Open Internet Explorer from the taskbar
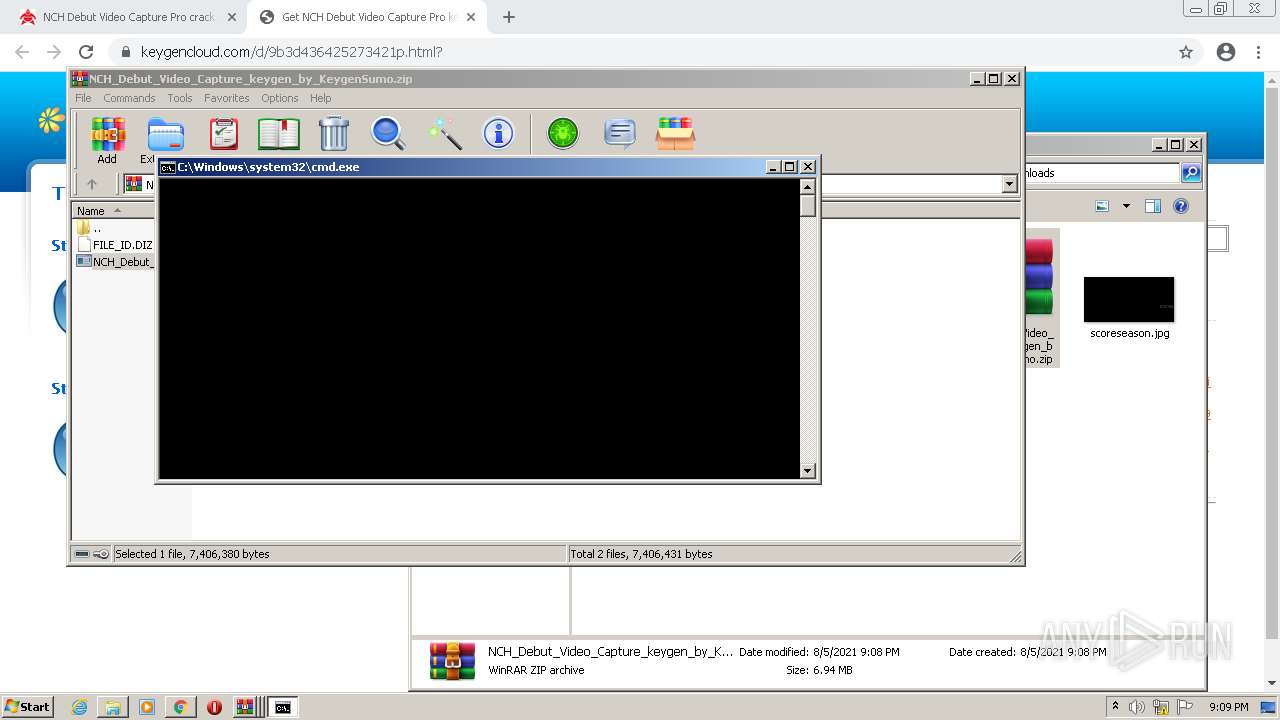Viewport: 1280px width, 720px height. coord(80,707)
